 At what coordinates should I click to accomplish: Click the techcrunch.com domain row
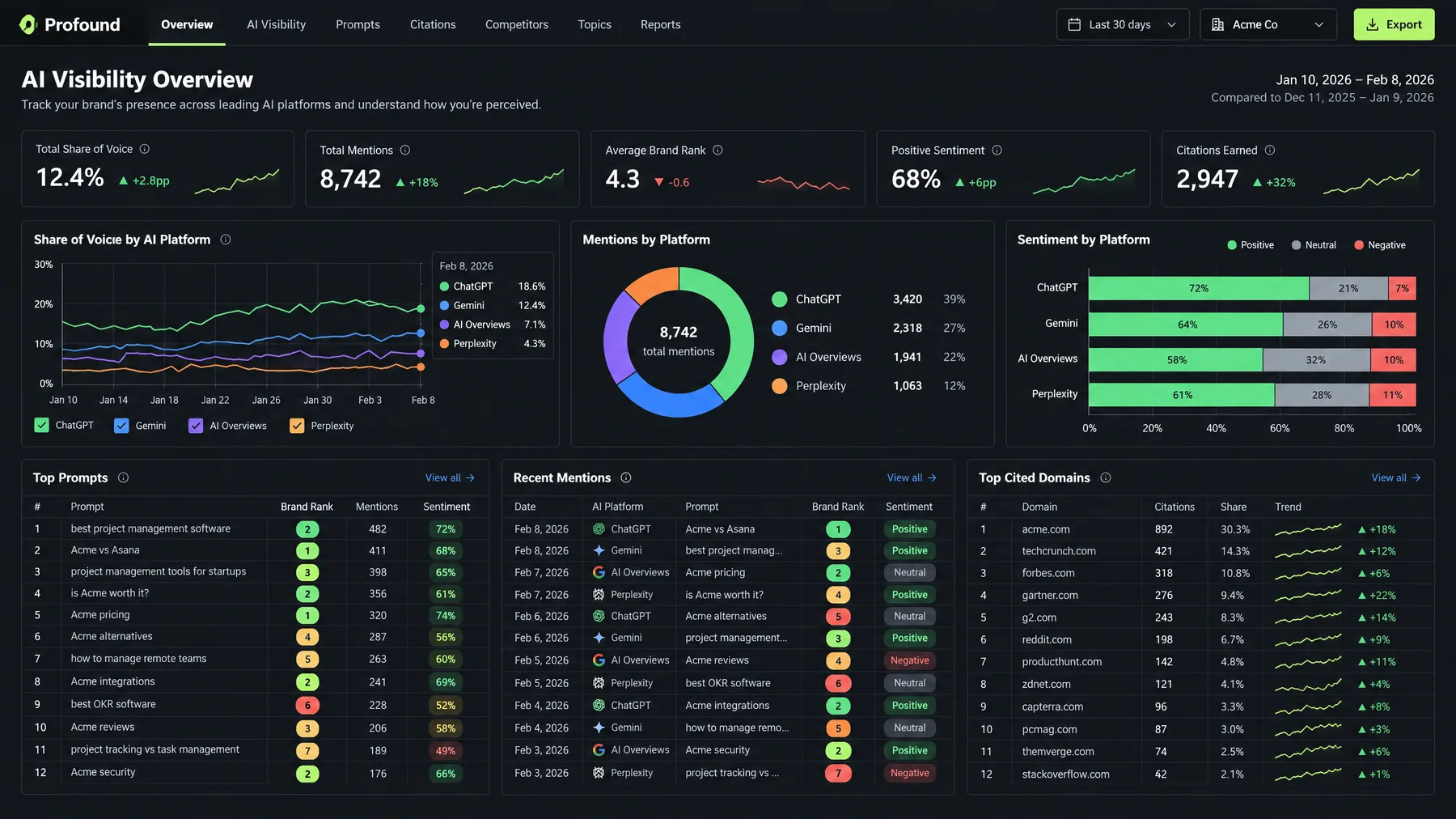pyautogui.click(x=1200, y=551)
